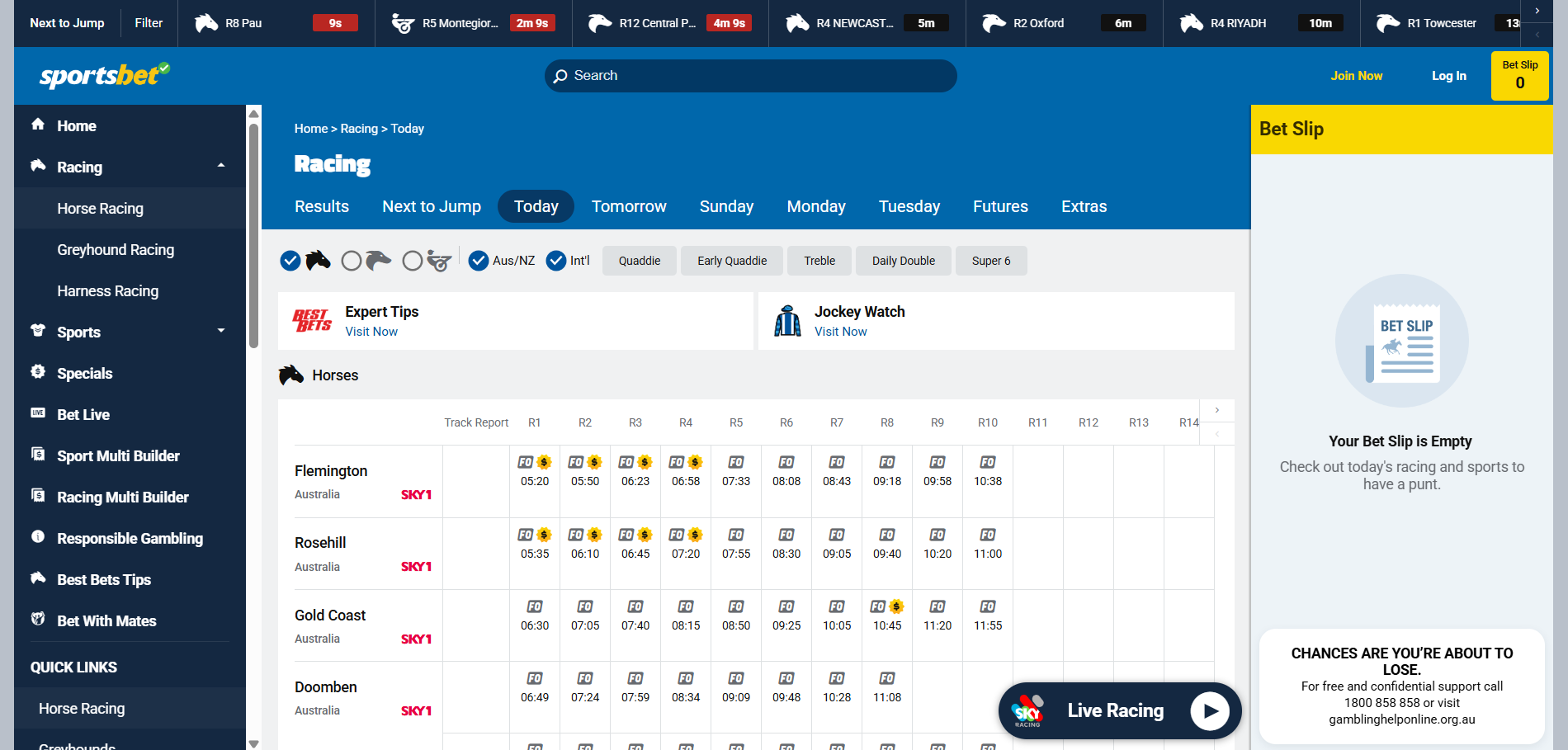1568x750 pixels.
Task: Play the Live Racing stream
Action: pyautogui.click(x=1211, y=710)
